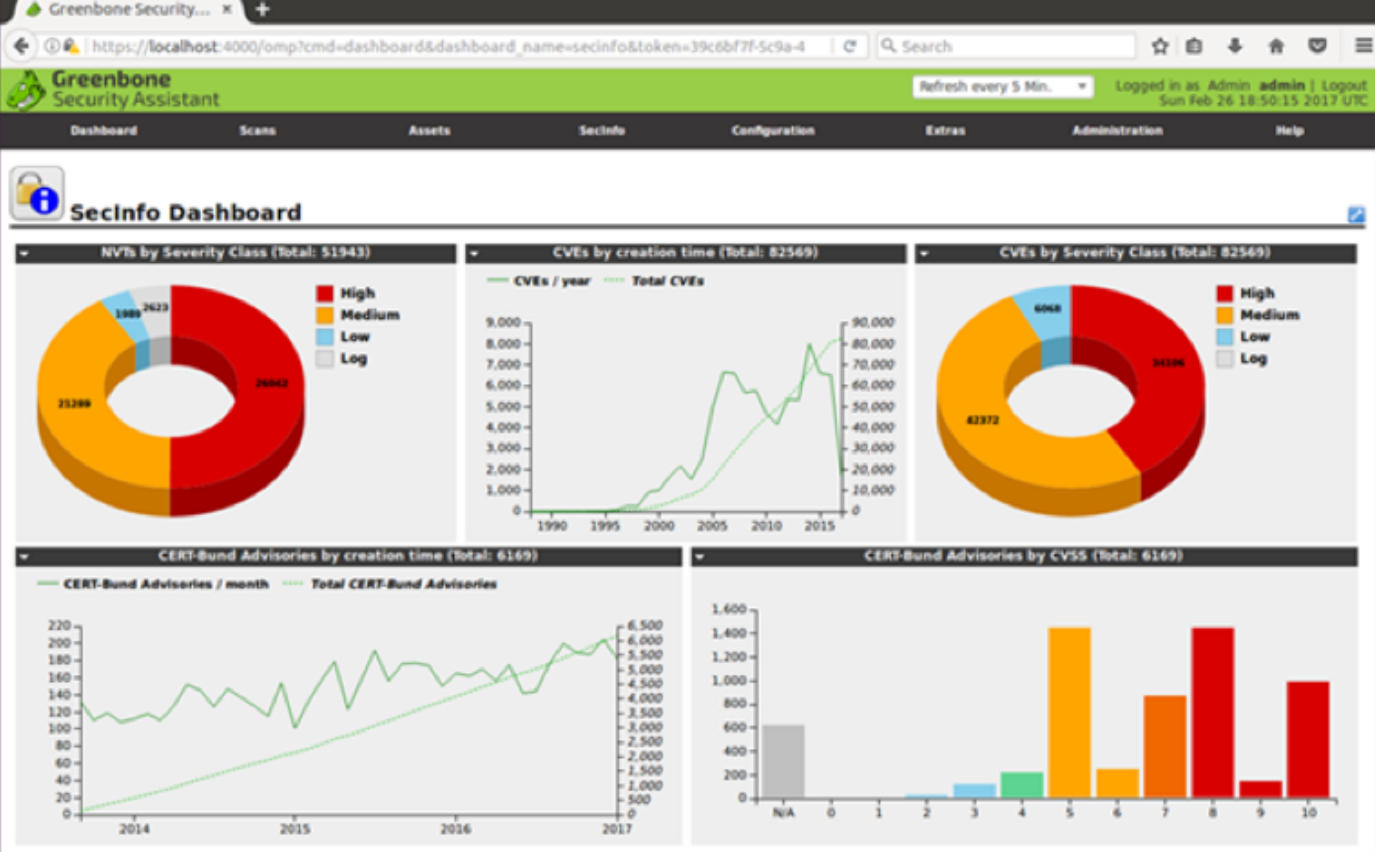Viewport: 1375px width, 852px height.
Task: Open the bookmarks list clipboard icon
Action: coord(1195,46)
